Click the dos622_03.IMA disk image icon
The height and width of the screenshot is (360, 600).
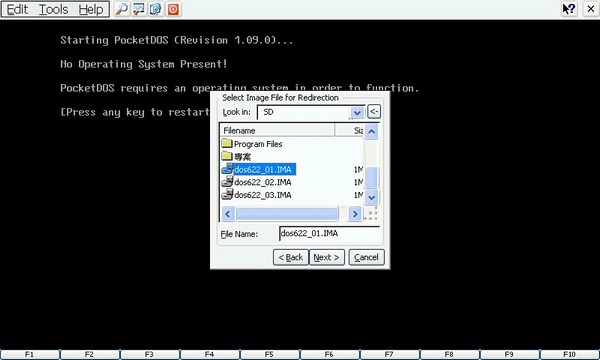pos(227,194)
